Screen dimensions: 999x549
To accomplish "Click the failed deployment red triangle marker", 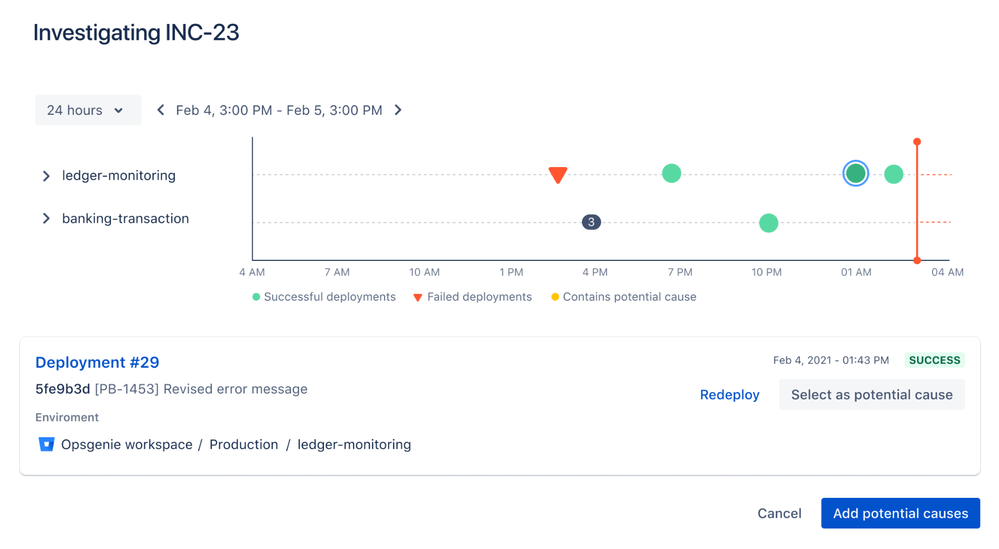I will click(557, 175).
